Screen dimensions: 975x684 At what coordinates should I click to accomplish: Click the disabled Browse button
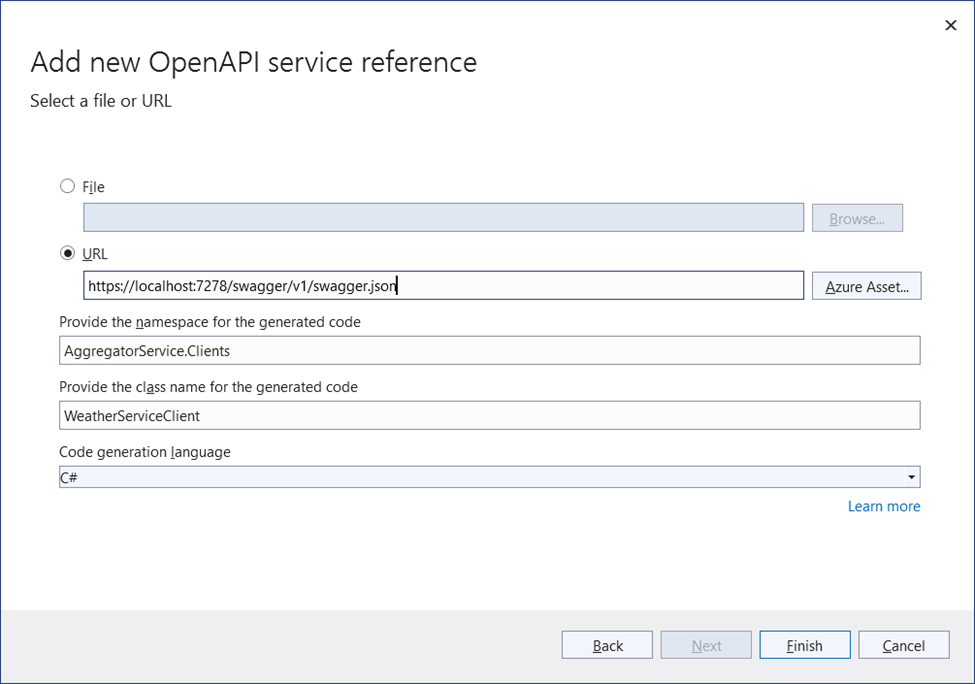click(x=857, y=217)
